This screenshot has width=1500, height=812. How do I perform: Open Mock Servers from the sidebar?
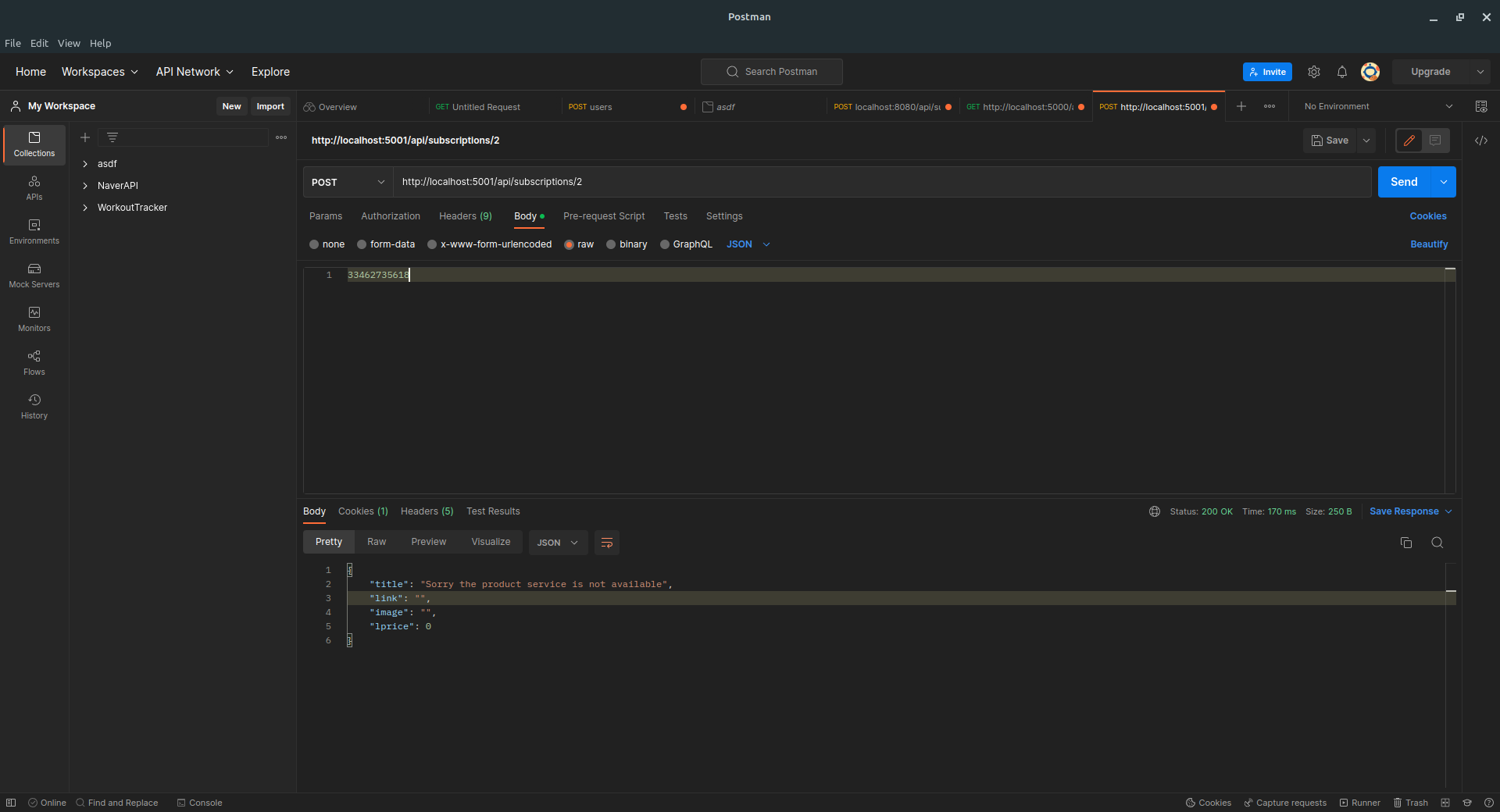tap(34, 275)
